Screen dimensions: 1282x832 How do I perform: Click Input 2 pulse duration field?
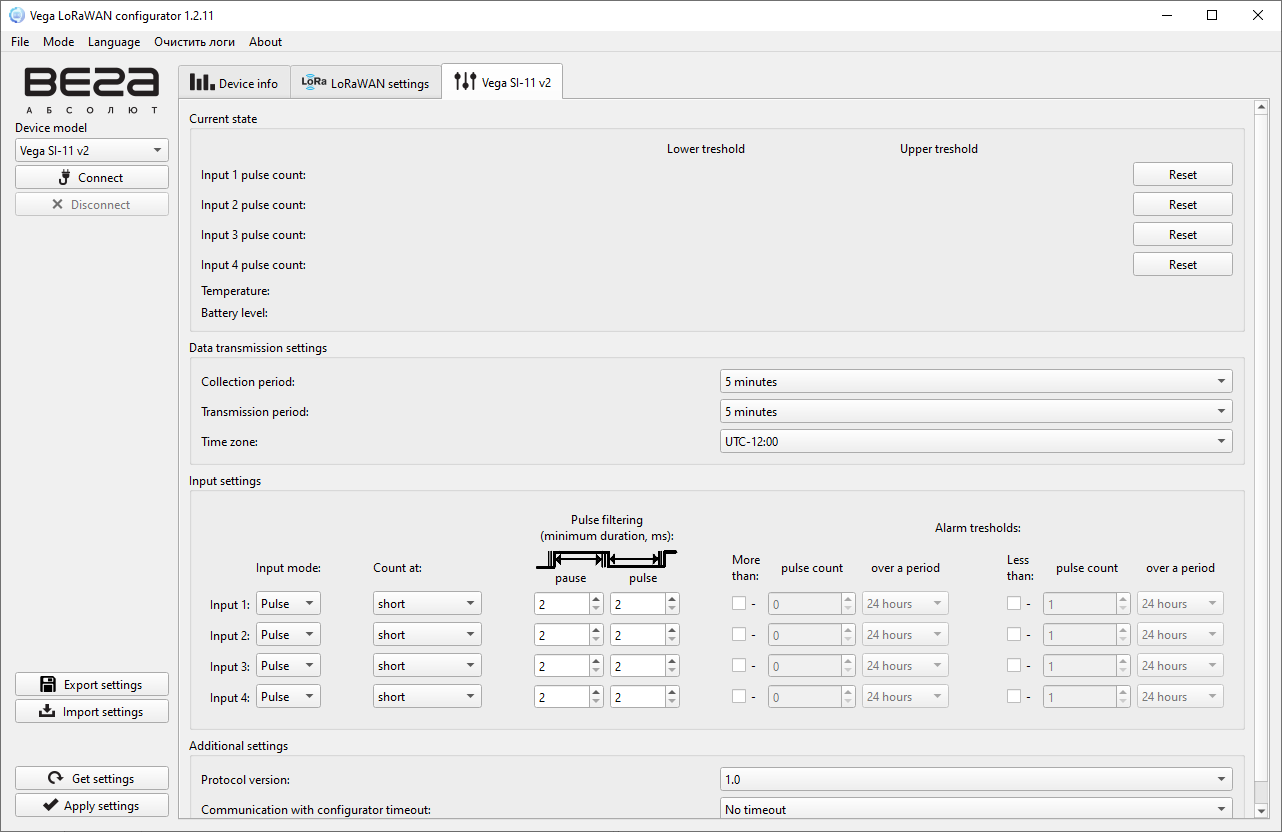point(638,635)
